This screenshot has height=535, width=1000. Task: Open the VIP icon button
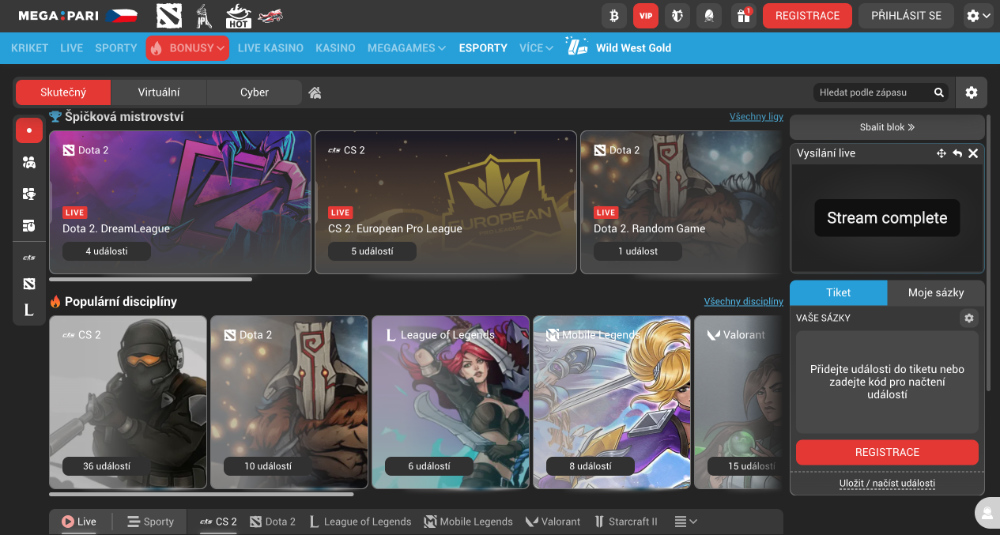pos(646,16)
